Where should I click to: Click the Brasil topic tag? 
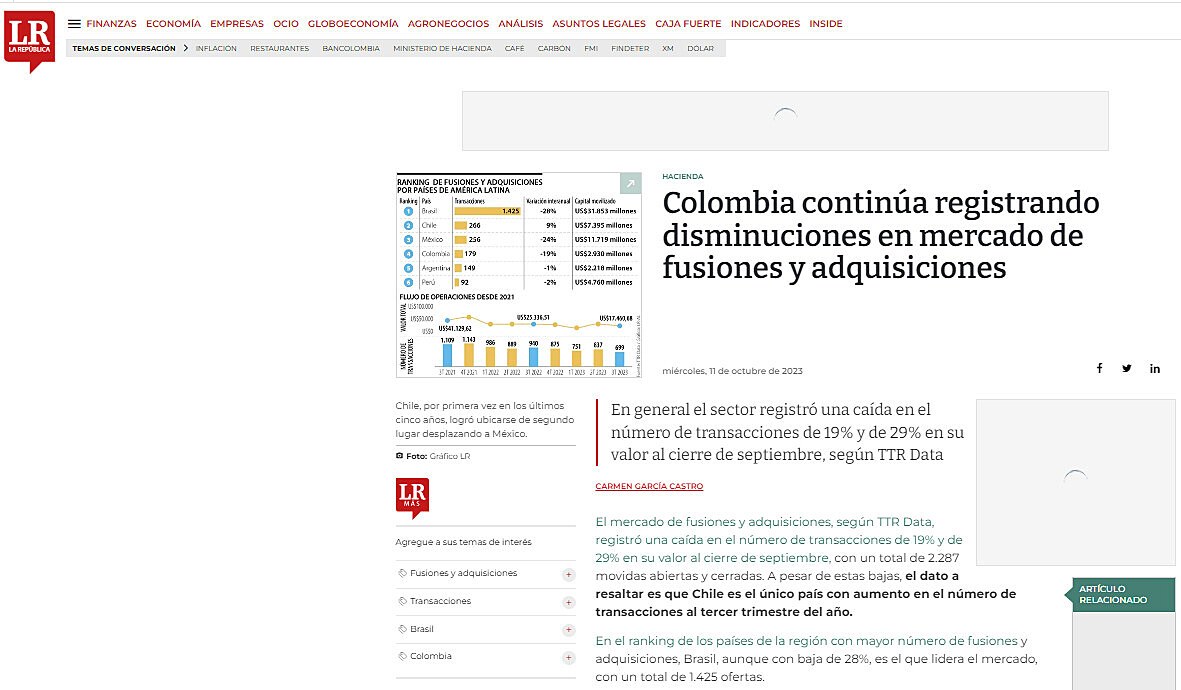(422, 629)
